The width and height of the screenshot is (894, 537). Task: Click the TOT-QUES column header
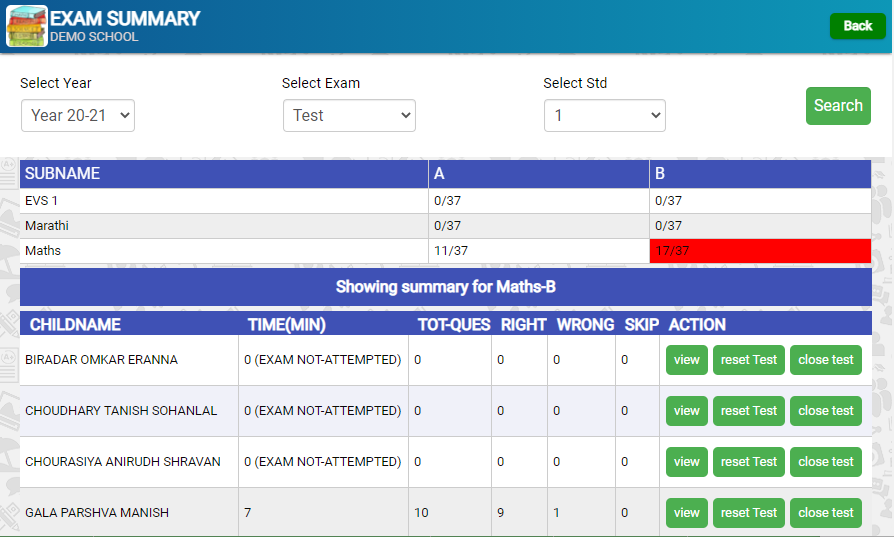pos(454,325)
